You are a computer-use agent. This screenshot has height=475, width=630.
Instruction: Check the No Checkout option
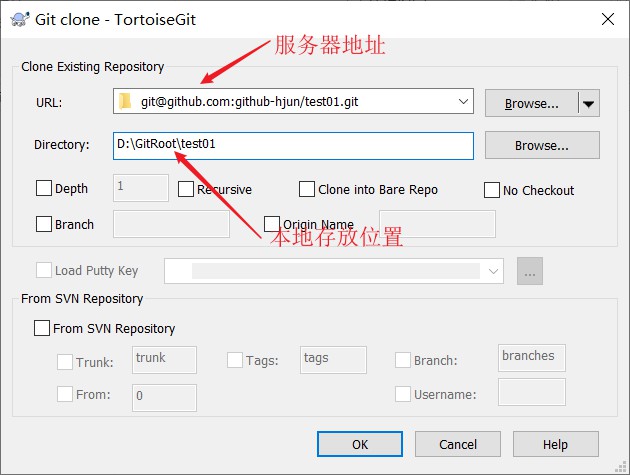click(x=492, y=190)
